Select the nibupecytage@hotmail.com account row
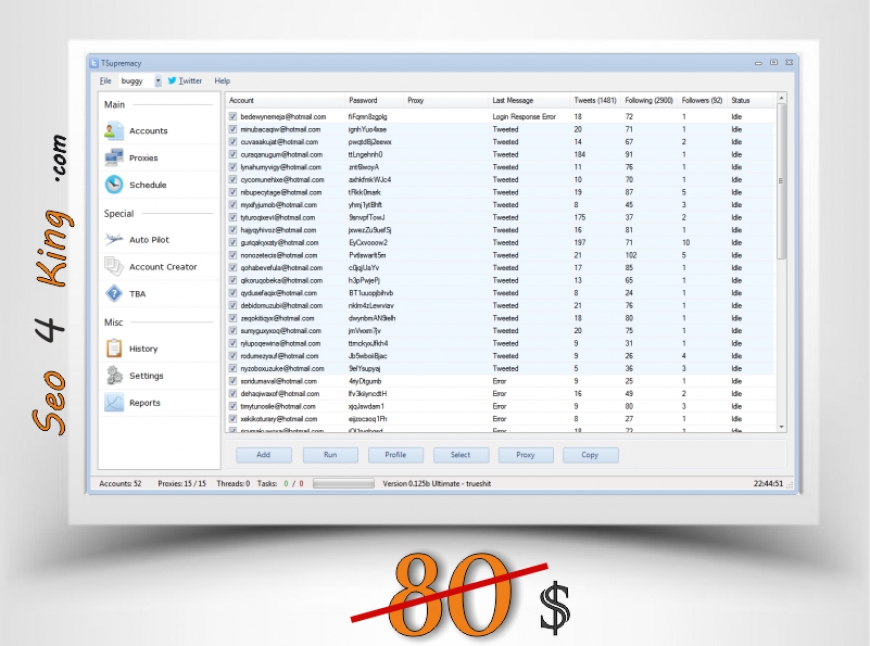 501,193
